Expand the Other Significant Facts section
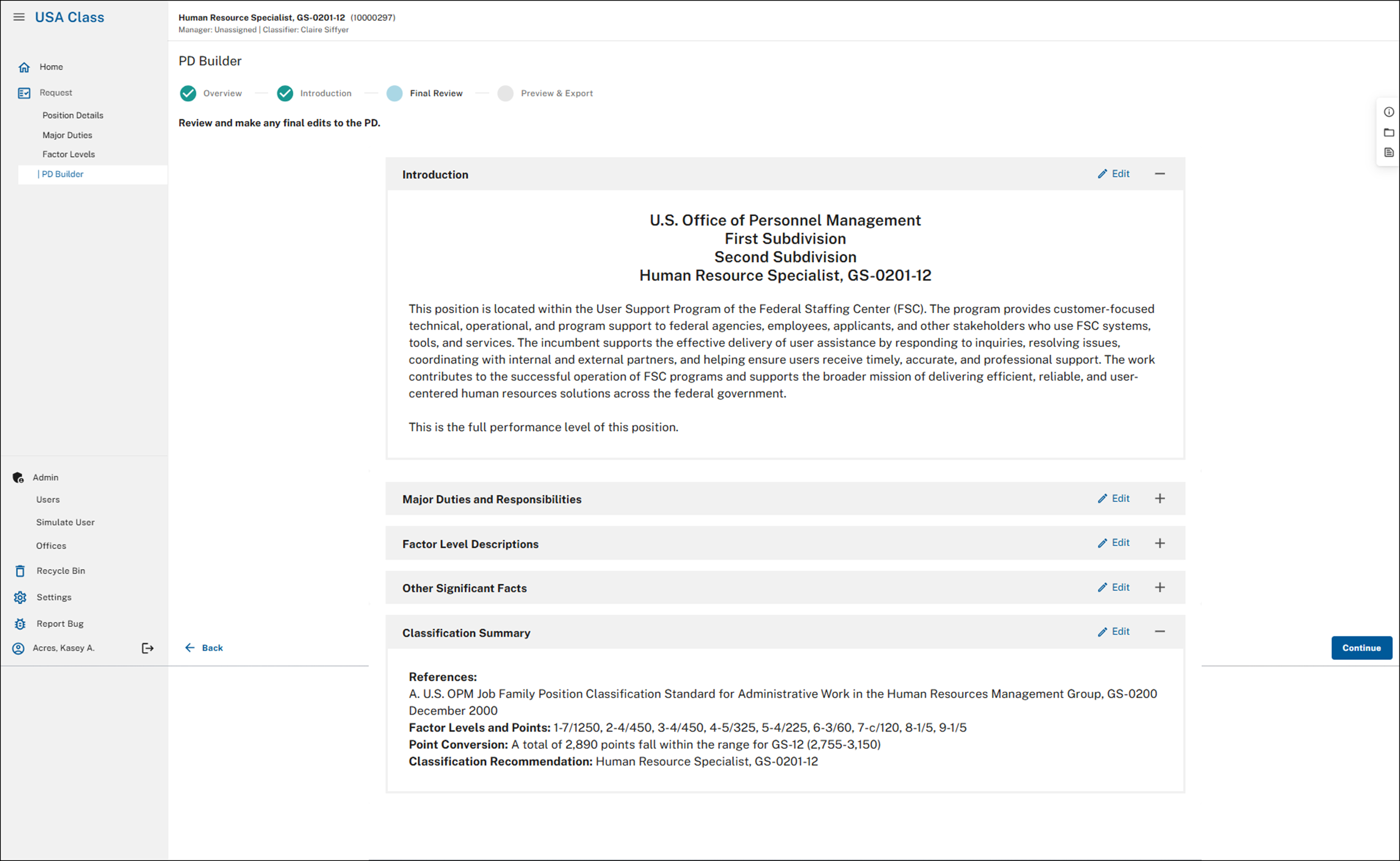 point(1160,587)
